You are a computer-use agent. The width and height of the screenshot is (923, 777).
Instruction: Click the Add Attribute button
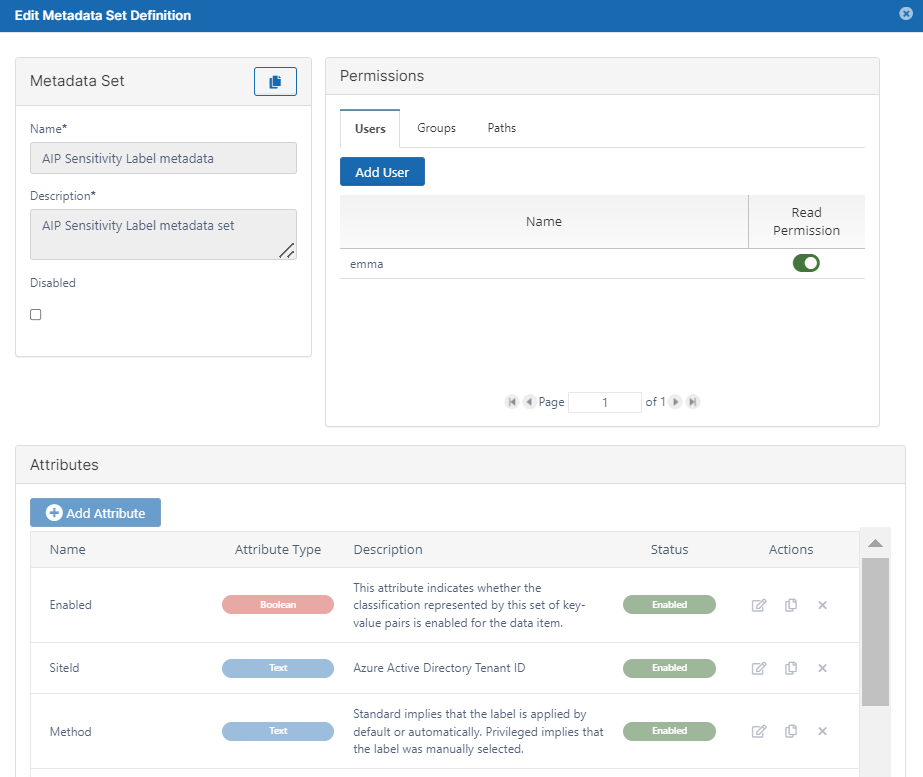pyautogui.click(x=95, y=513)
